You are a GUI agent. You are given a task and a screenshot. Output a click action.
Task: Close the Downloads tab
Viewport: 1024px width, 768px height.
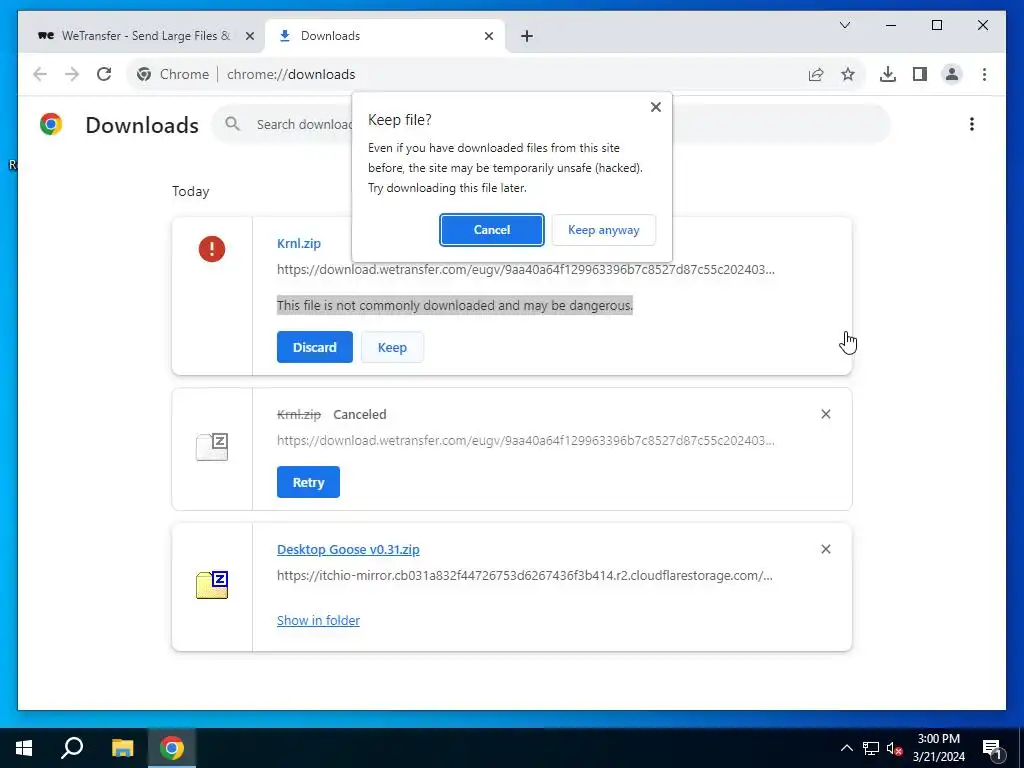[x=488, y=36]
